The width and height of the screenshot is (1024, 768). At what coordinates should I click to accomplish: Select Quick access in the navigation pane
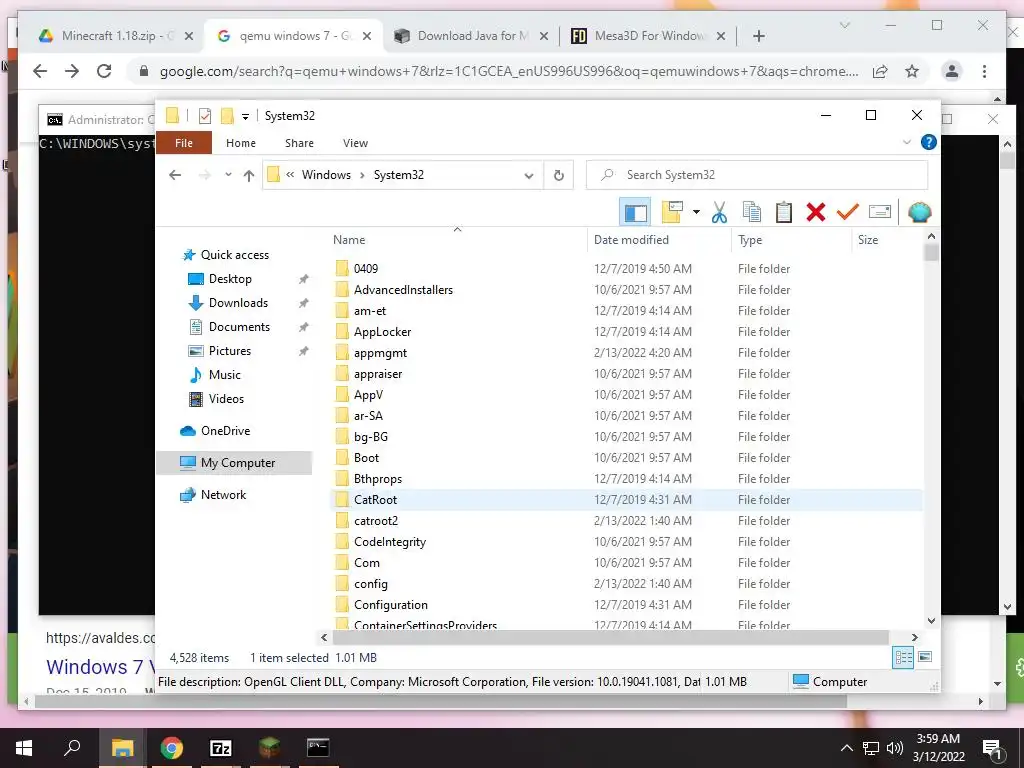tap(225, 255)
